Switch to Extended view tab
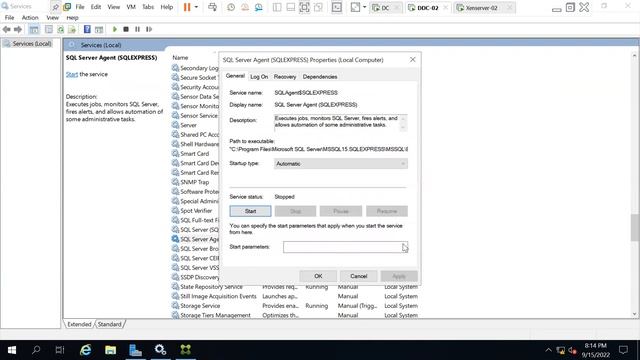This screenshot has height=360, width=640. [x=79, y=324]
